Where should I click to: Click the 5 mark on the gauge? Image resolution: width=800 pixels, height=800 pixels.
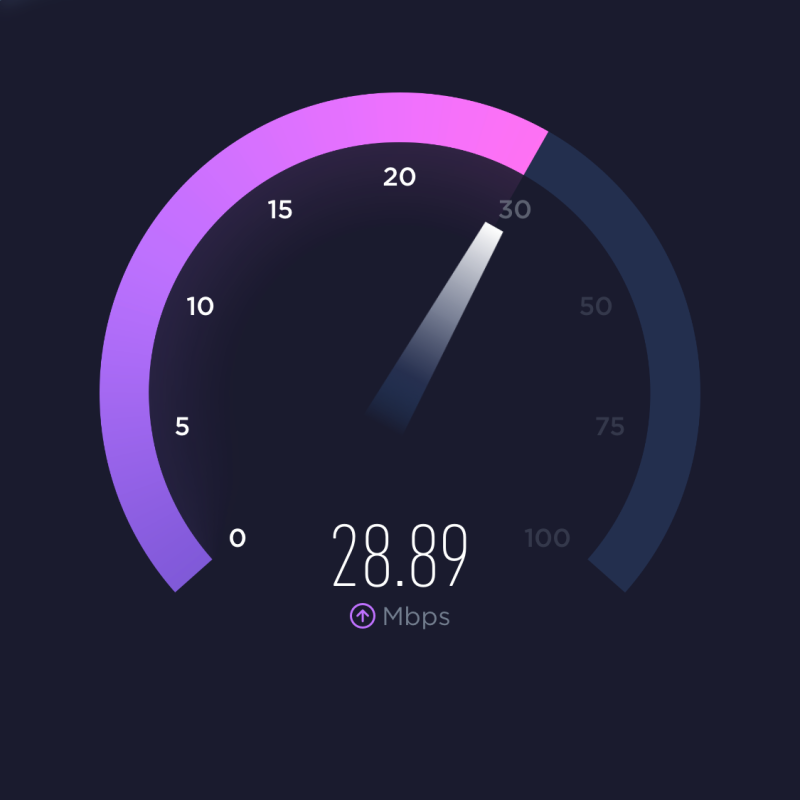[x=182, y=426]
